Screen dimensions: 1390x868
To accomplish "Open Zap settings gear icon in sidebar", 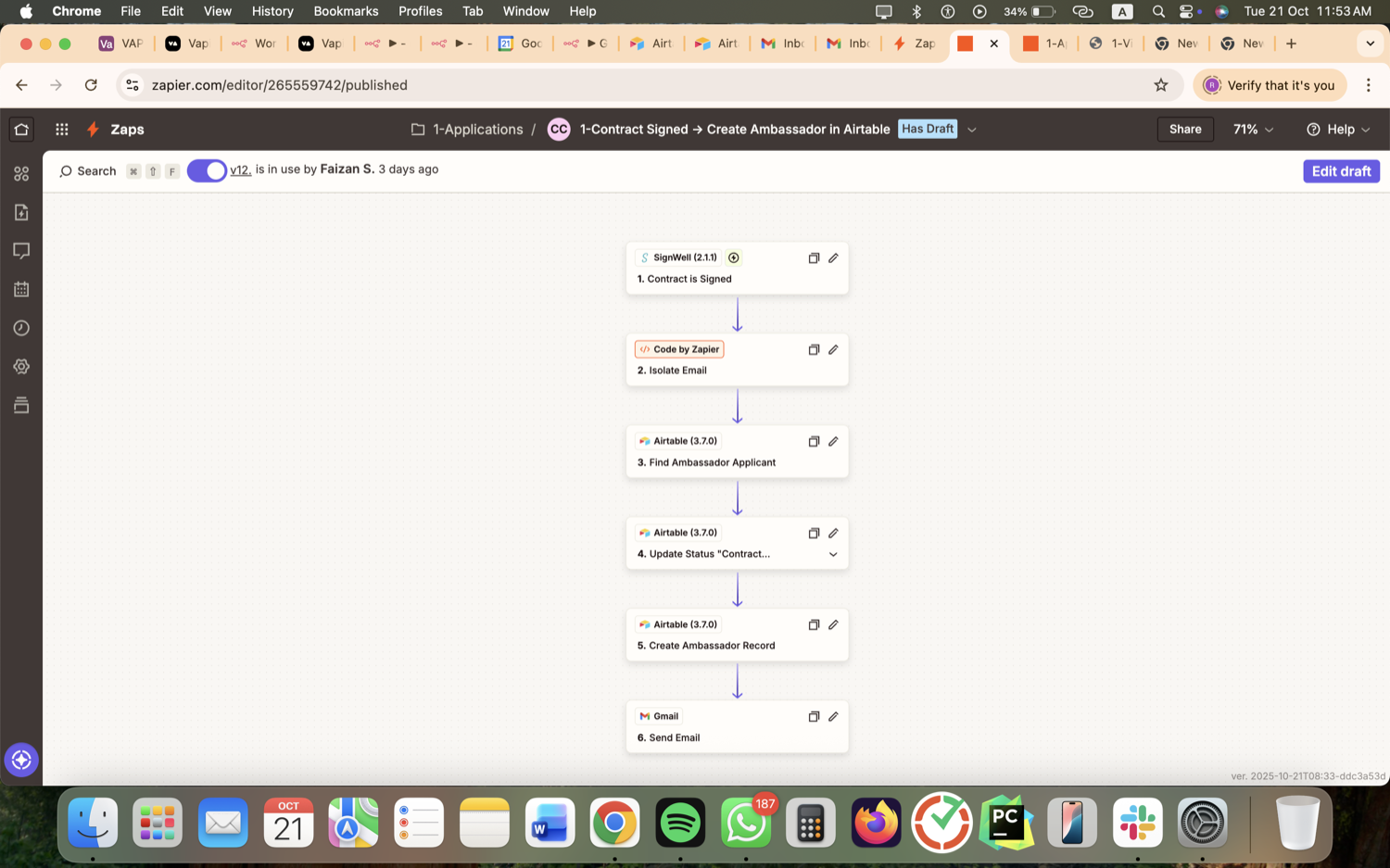I will (21, 367).
